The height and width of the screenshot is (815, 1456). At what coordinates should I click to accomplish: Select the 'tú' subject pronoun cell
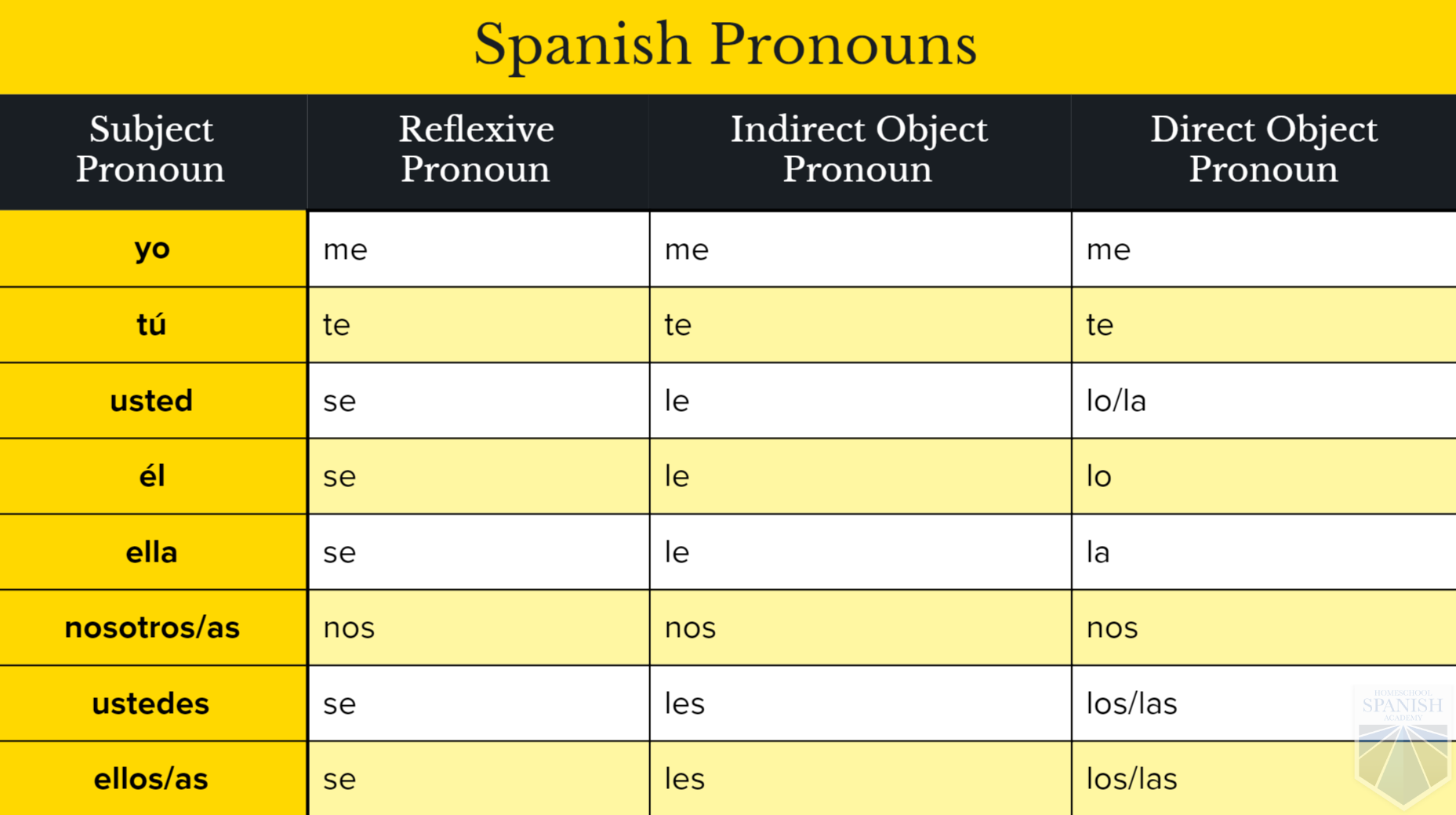[152, 324]
